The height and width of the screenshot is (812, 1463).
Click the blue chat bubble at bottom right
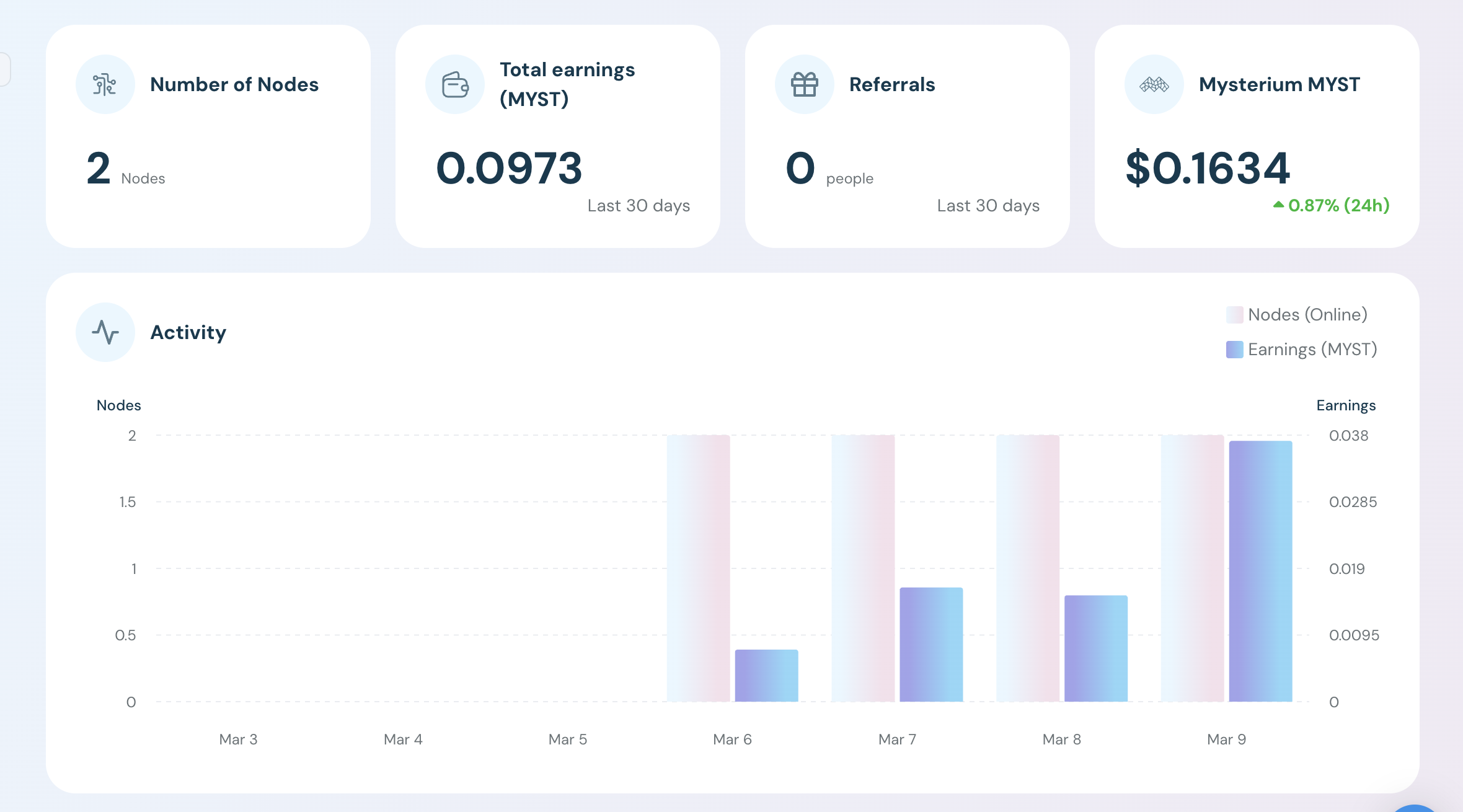tap(1415, 808)
